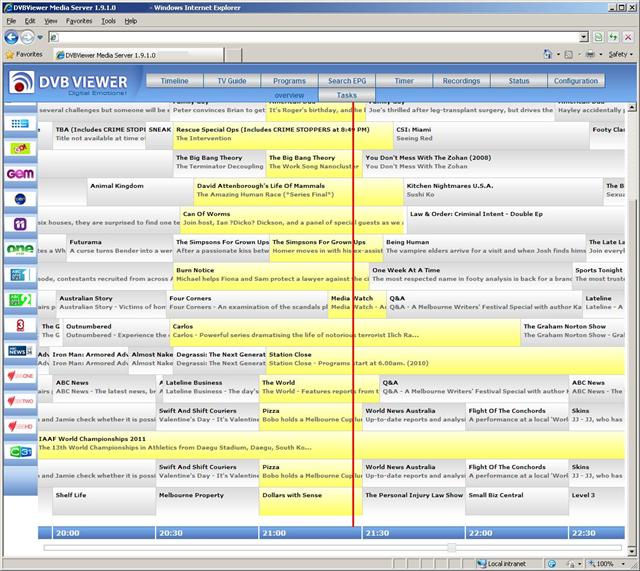Click the page scrollbar down arrow
This screenshot has width=640, height=571.
pos(632,551)
